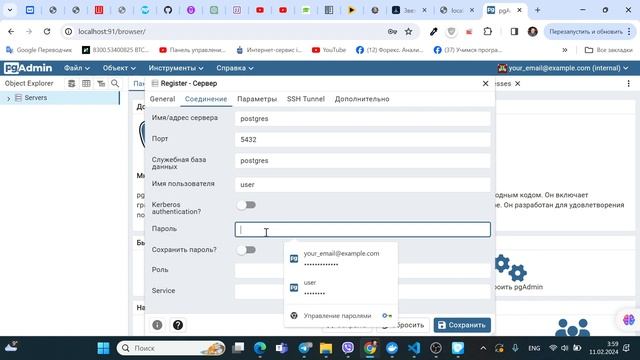Open the Инструменты menu

coord(176,68)
